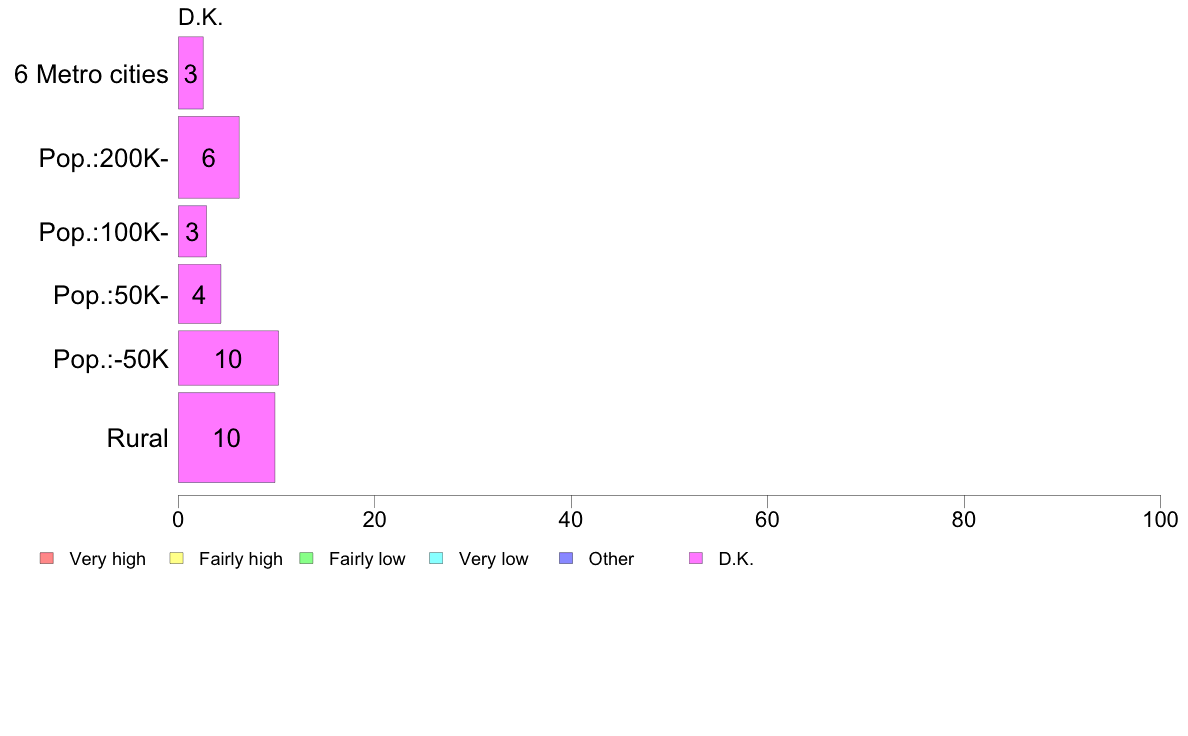
Task: Click the 6 Metro cities axis label
Action: click(x=91, y=74)
